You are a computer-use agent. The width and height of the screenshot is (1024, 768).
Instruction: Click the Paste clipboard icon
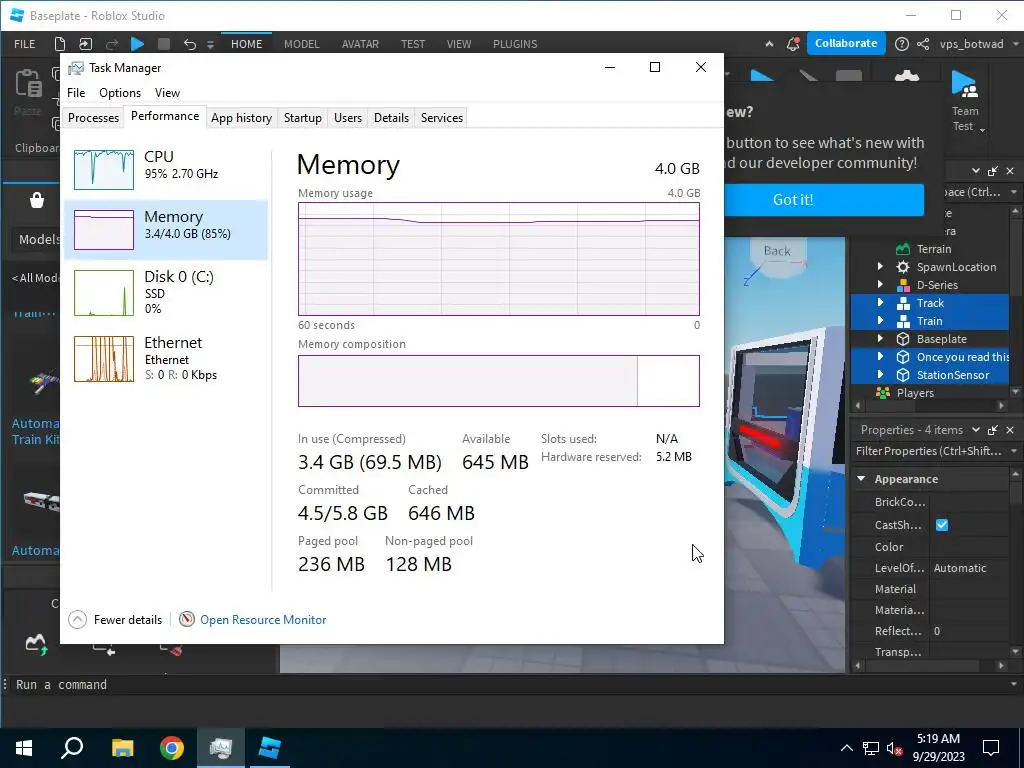28,84
